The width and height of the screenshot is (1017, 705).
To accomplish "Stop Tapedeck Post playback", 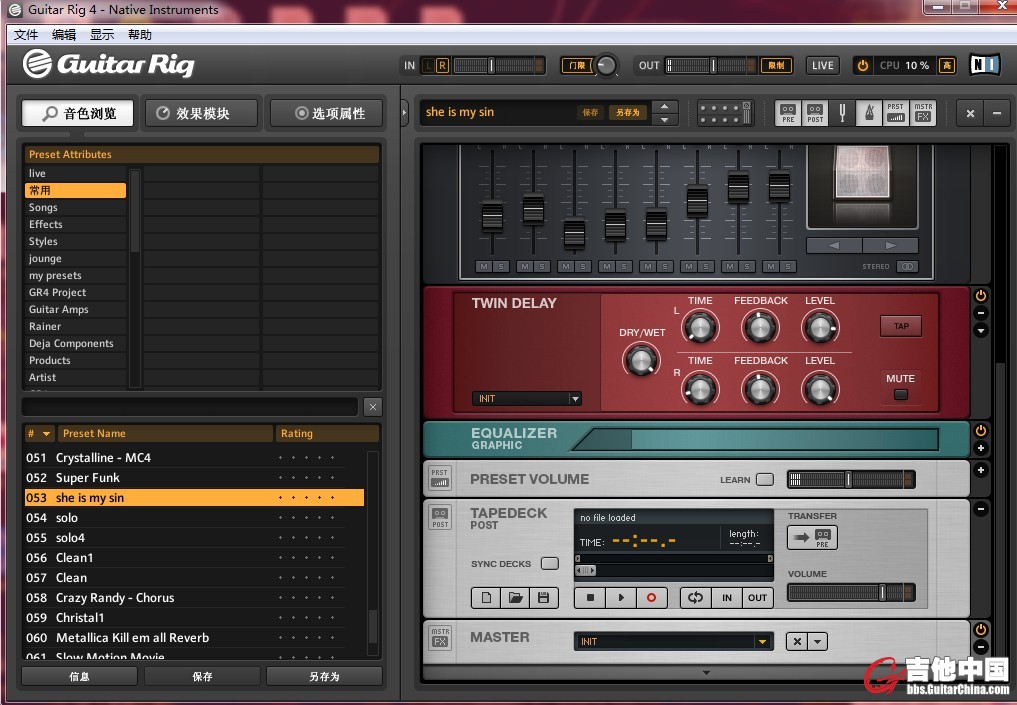I will [590, 597].
